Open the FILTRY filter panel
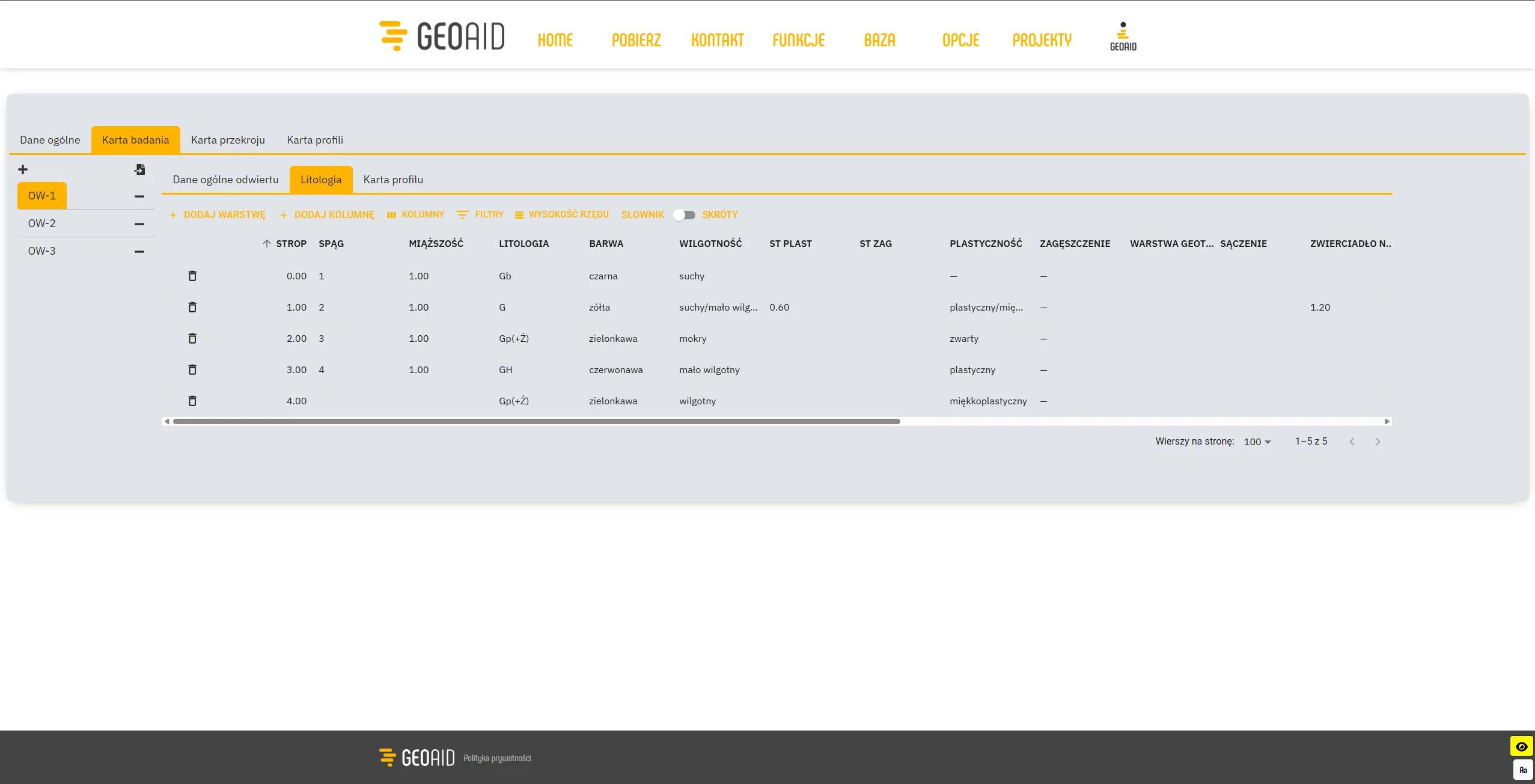The height and width of the screenshot is (784, 1535). [x=480, y=214]
